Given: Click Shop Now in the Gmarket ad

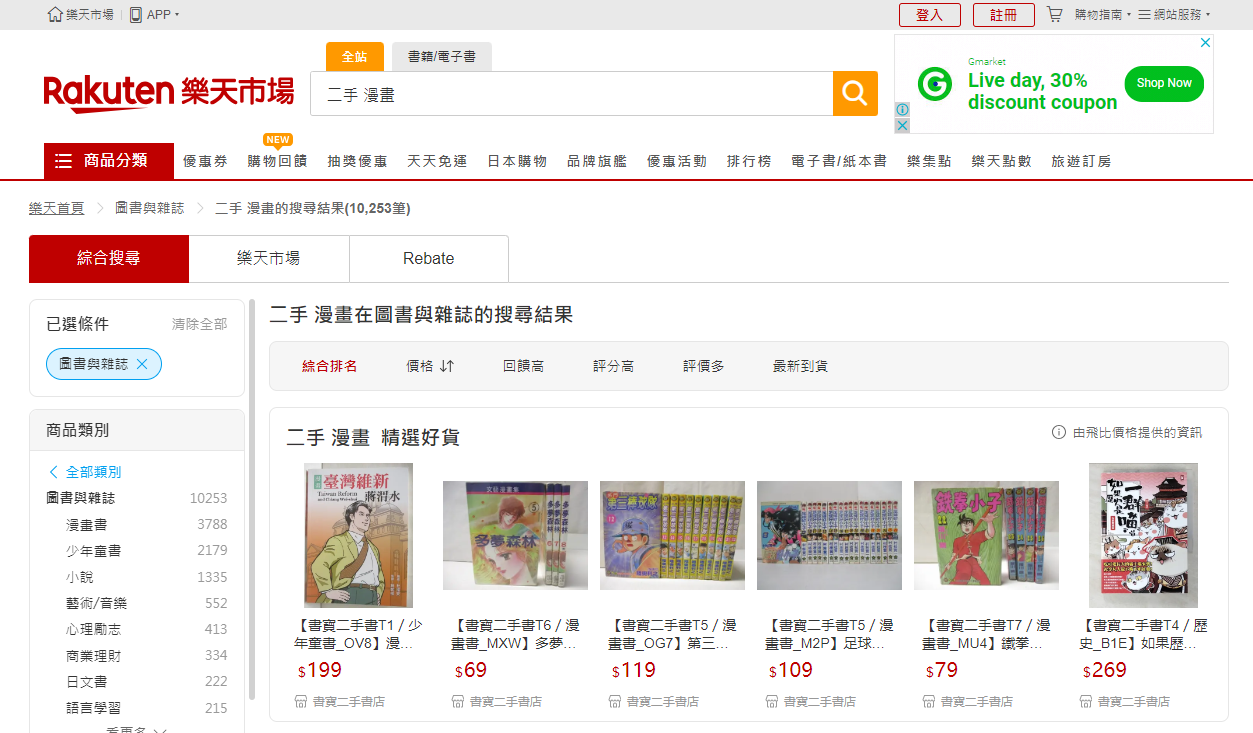Looking at the screenshot, I should (1164, 84).
